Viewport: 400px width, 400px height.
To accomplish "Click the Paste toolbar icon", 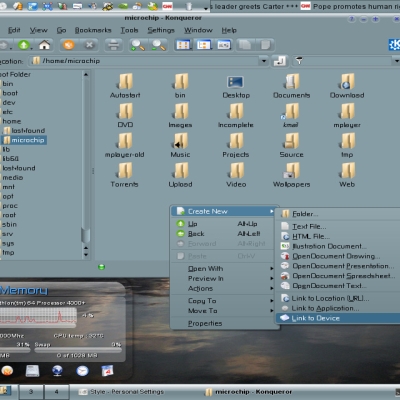I will (x=265, y=45).
